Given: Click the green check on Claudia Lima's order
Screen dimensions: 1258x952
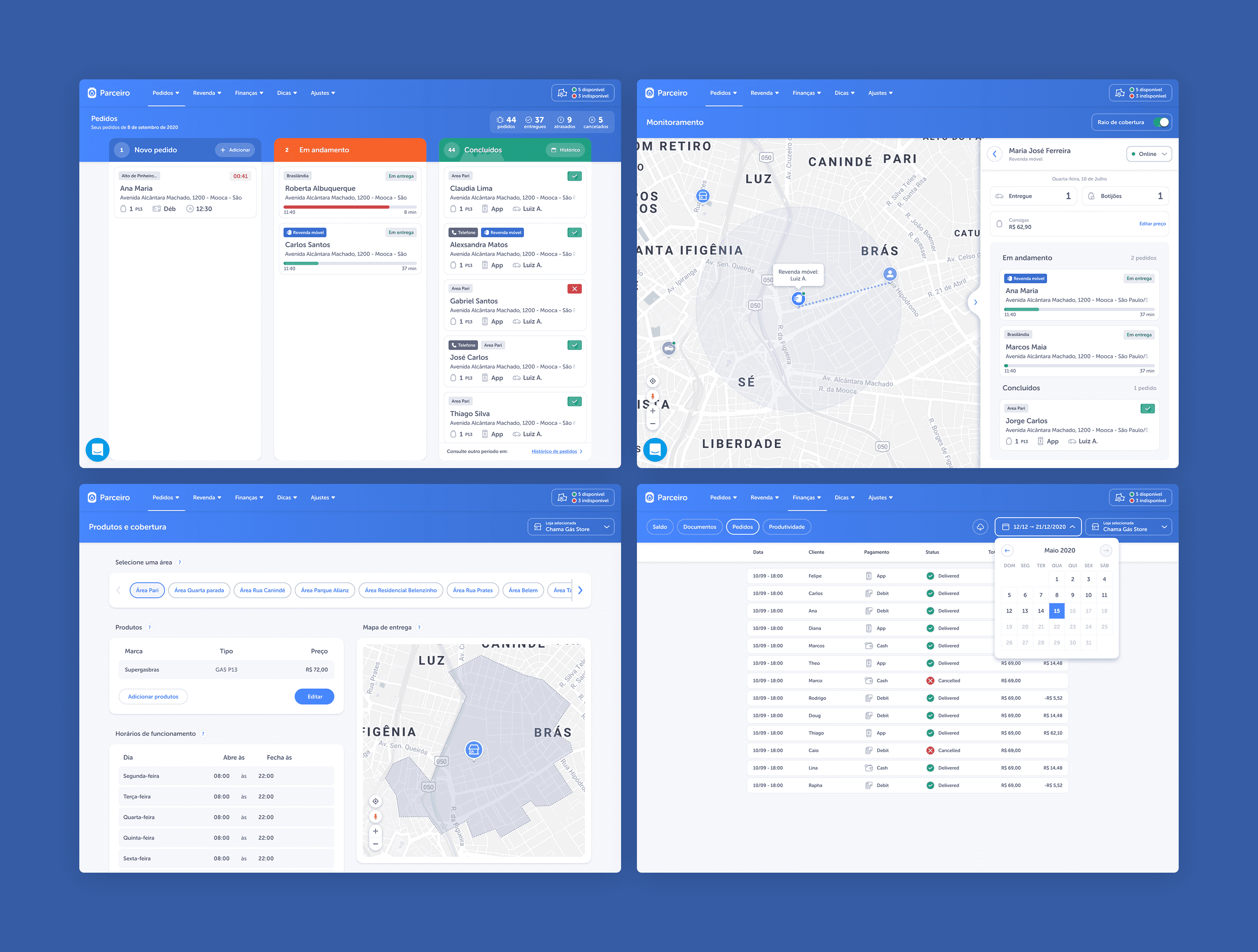Looking at the screenshot, I should tap(574, 176).
